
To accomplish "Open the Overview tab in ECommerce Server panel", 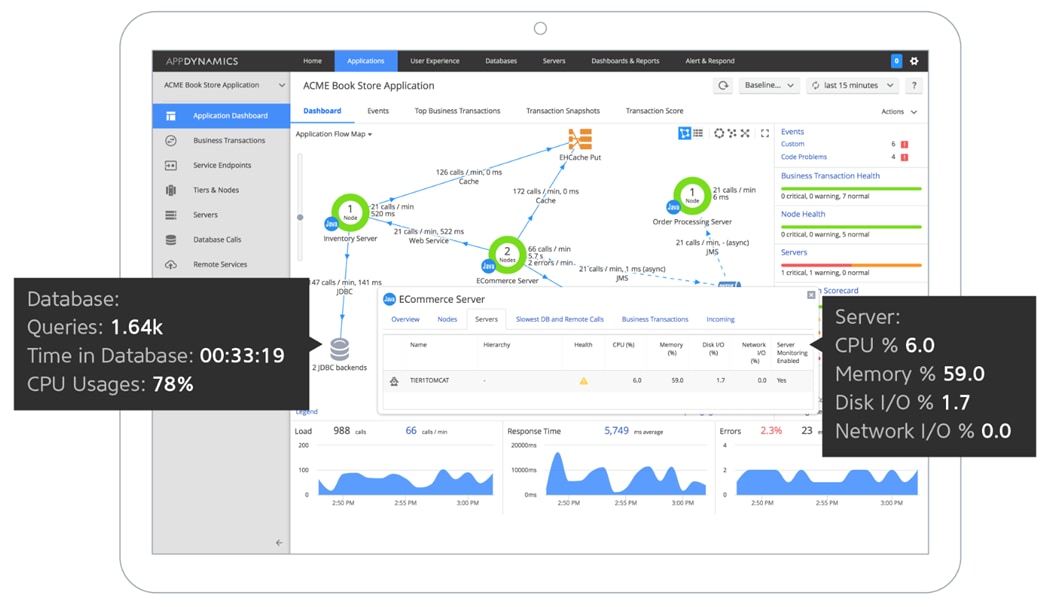I will pos(405,320).
